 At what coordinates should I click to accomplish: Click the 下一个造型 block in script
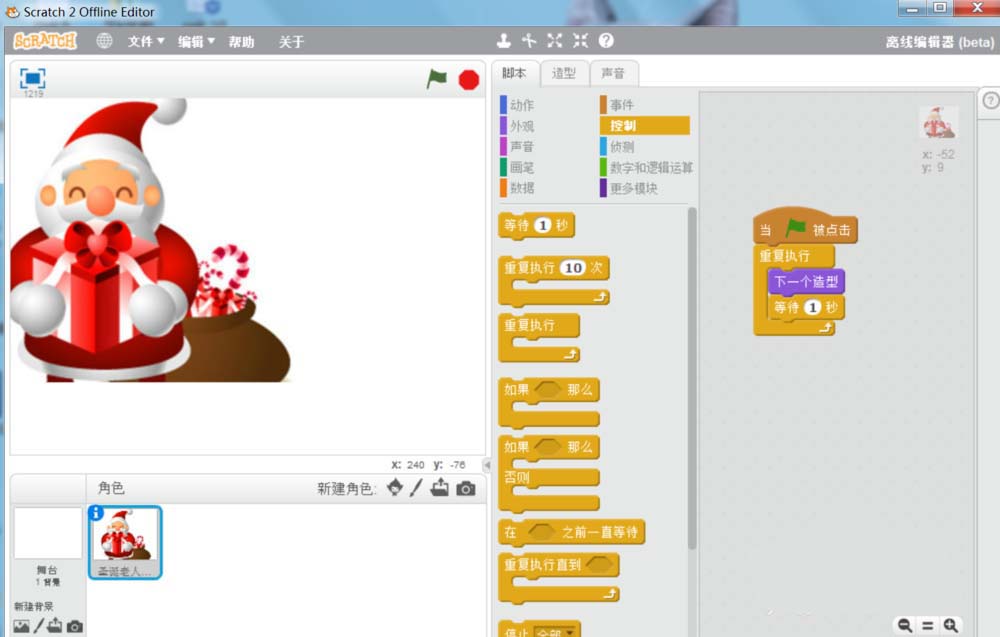tap(806, 281)
